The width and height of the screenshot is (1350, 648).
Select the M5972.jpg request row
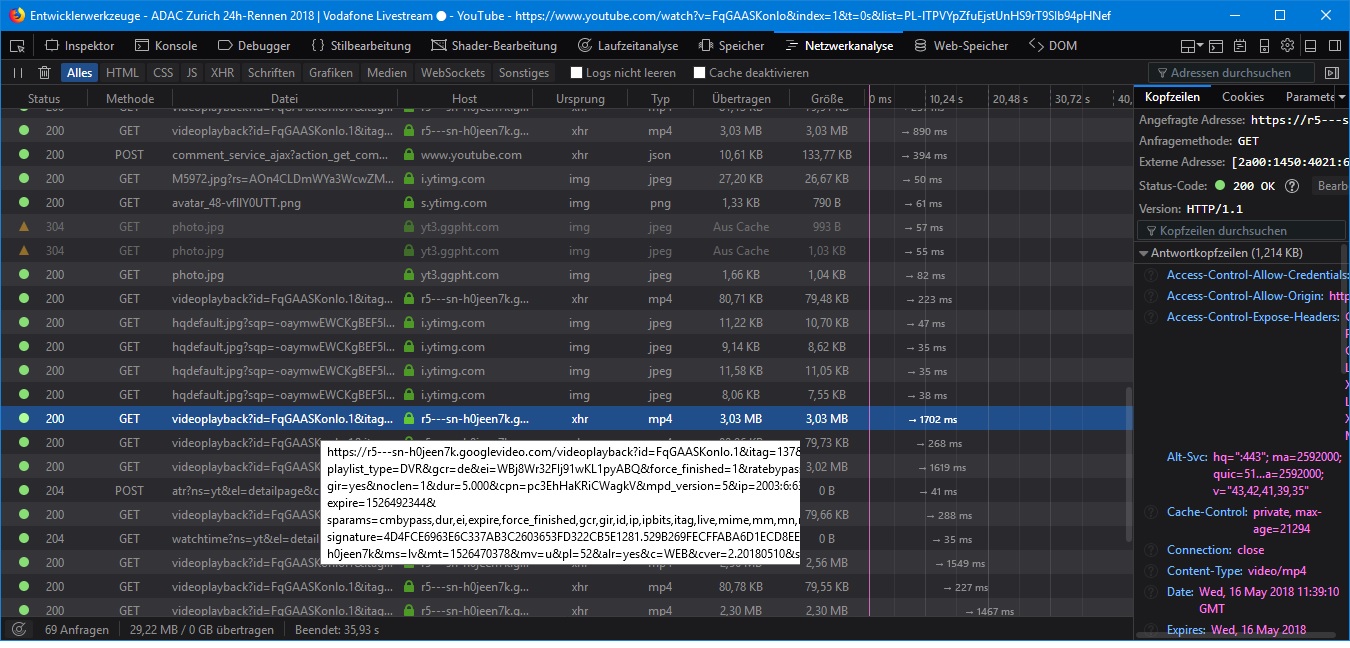pyautogui.click(x=561, y=179)
